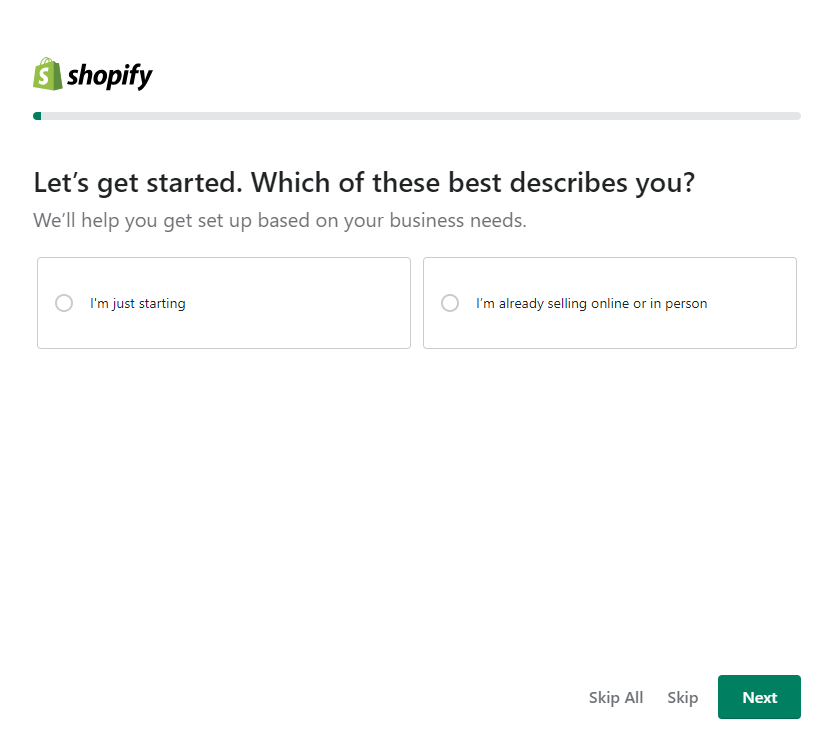This screenshot has width=832, height=748.
Task: Click the I'm already selling option card
Action: pyautogui.click(x=609, y=302)
